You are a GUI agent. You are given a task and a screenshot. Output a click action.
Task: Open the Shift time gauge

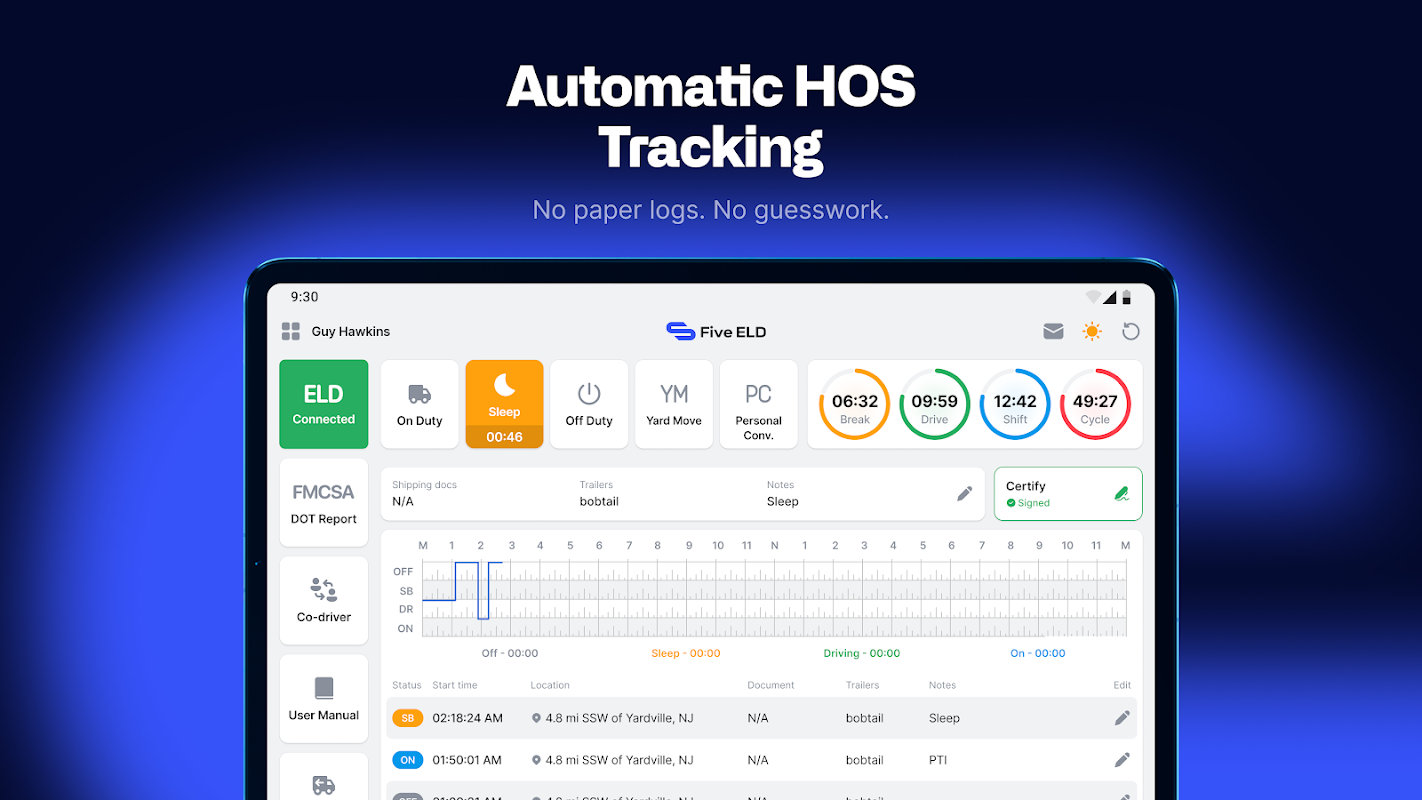1015,404
